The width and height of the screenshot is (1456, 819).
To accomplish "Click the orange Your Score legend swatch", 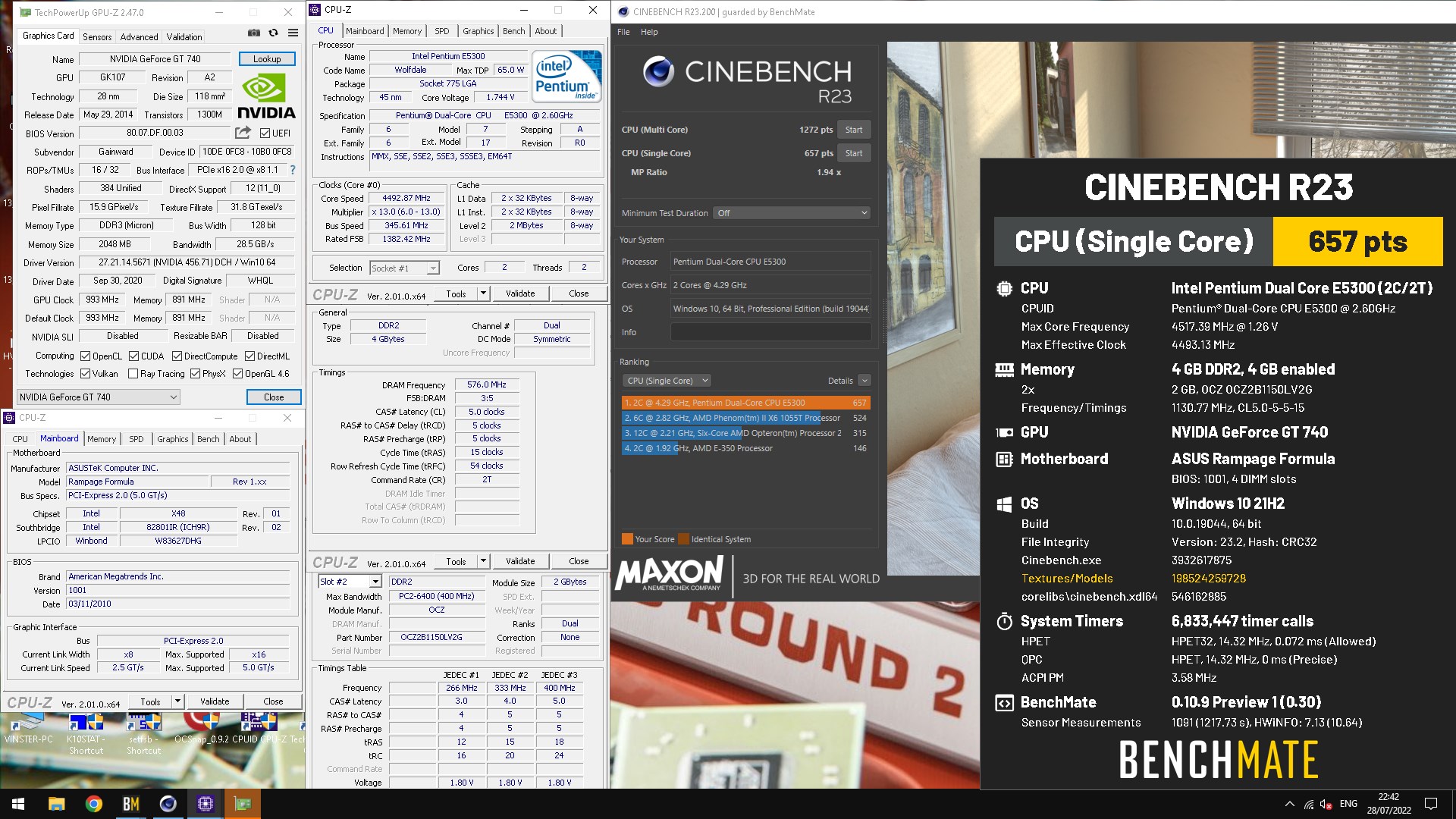I will (x=627, y=539).
